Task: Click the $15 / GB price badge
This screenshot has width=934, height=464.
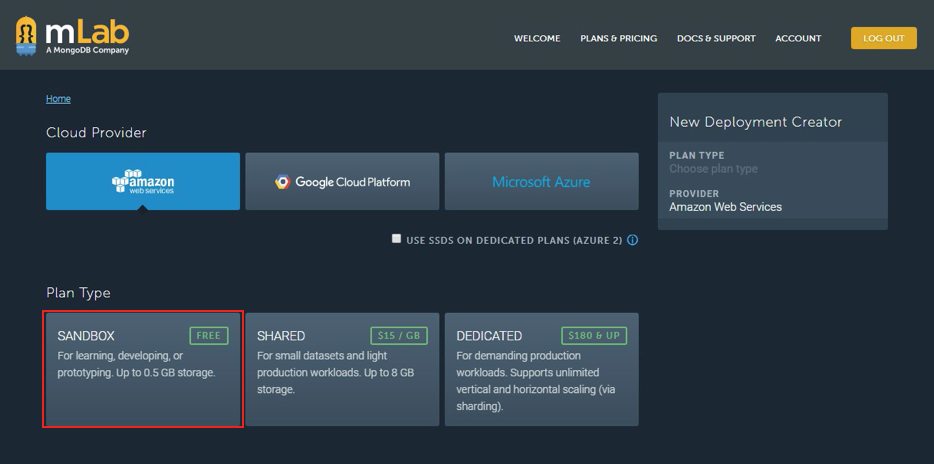Action: click(398, 335)
